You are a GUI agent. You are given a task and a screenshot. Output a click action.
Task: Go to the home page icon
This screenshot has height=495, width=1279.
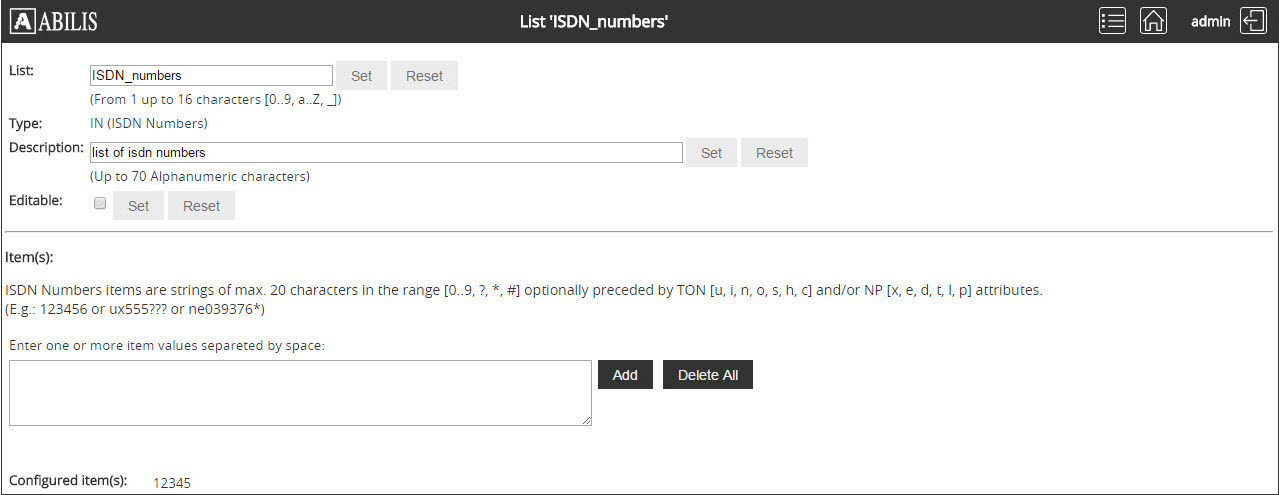click(1153, 21)
